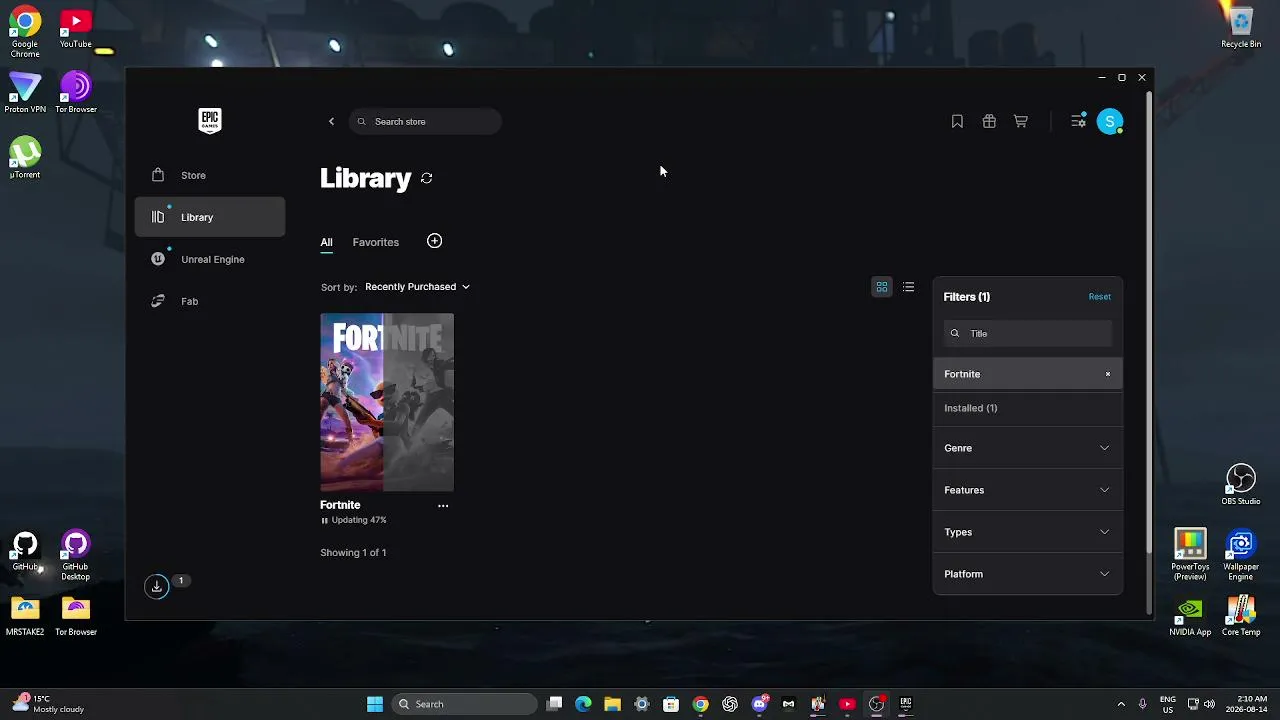Open the wishlist bookmark icon
This screenshot has height=720, width=1280.
point(957,122)
